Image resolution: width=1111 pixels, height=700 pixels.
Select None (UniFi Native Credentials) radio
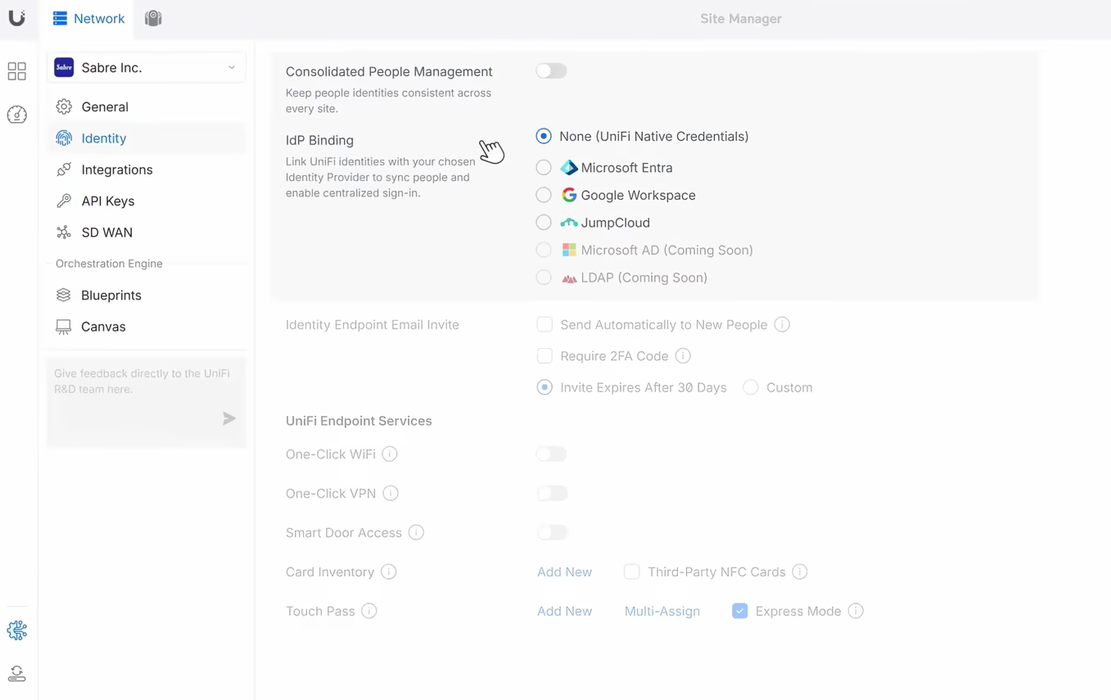click(x=543, y=136)
